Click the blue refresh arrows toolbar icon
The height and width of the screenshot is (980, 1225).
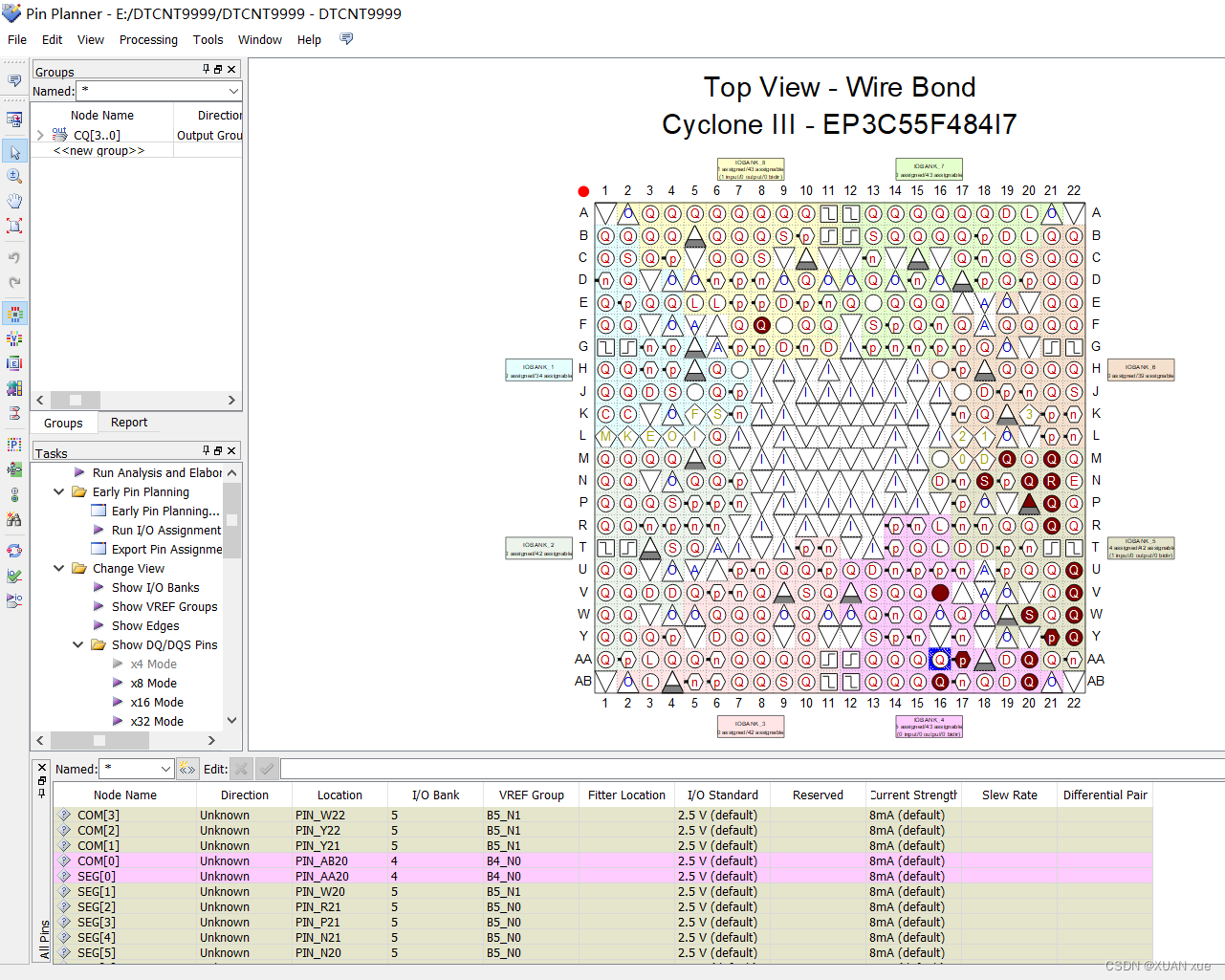click(14, 551)
